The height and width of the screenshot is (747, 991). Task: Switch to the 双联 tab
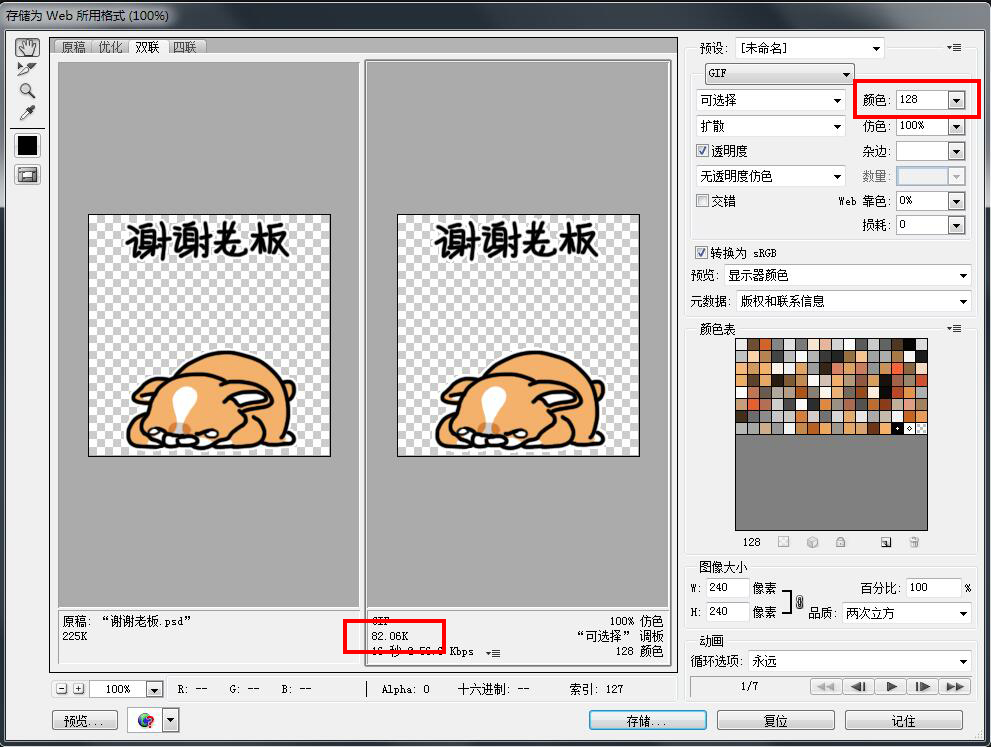click(x=147, y=47)
